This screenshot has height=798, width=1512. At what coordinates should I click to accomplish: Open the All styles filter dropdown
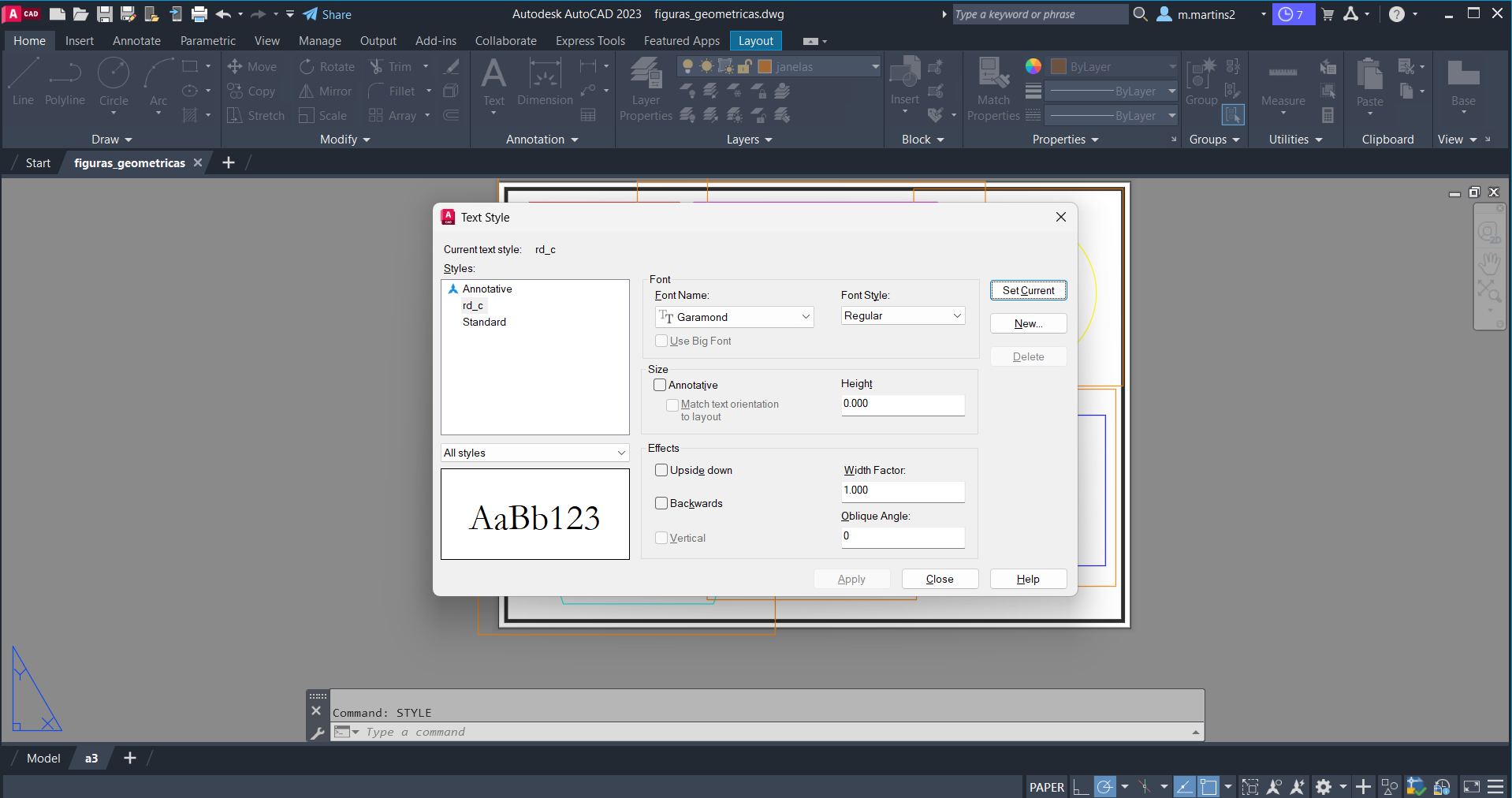click(x=534, y=453)
